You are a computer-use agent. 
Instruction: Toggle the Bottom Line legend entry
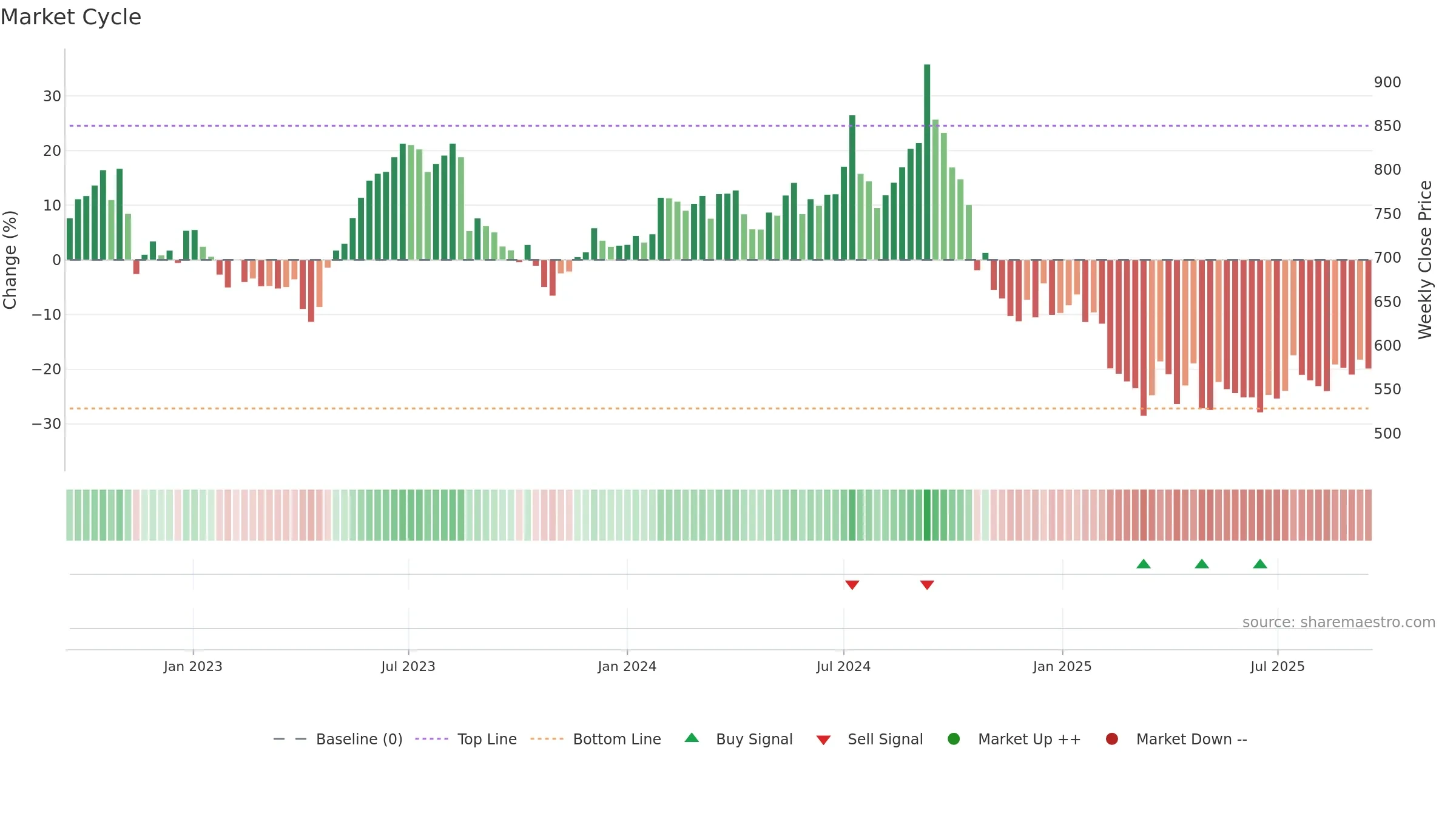(596, 739)
